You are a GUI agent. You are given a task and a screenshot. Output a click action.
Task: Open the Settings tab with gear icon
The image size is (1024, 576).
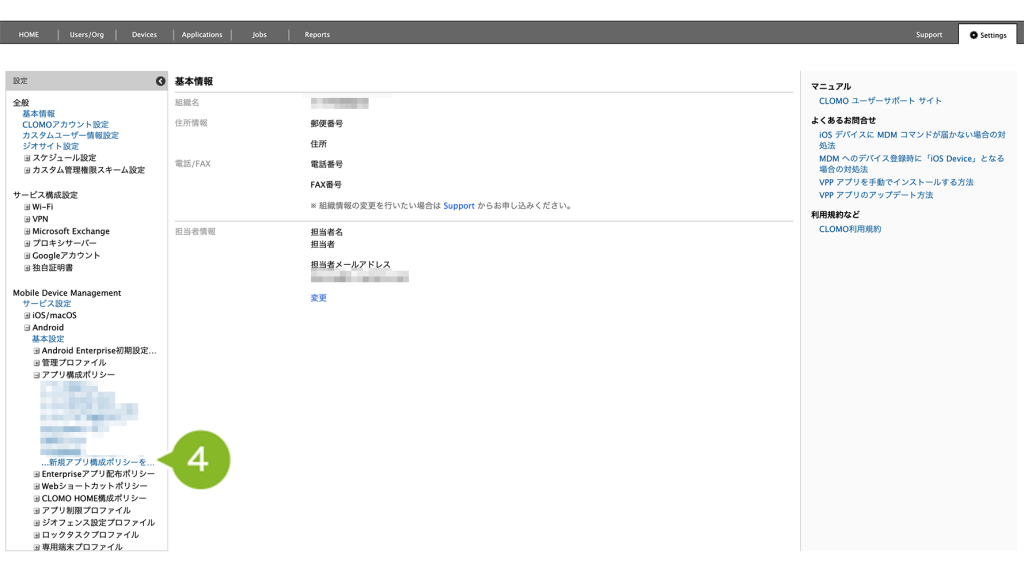click(x=987, y=35)
